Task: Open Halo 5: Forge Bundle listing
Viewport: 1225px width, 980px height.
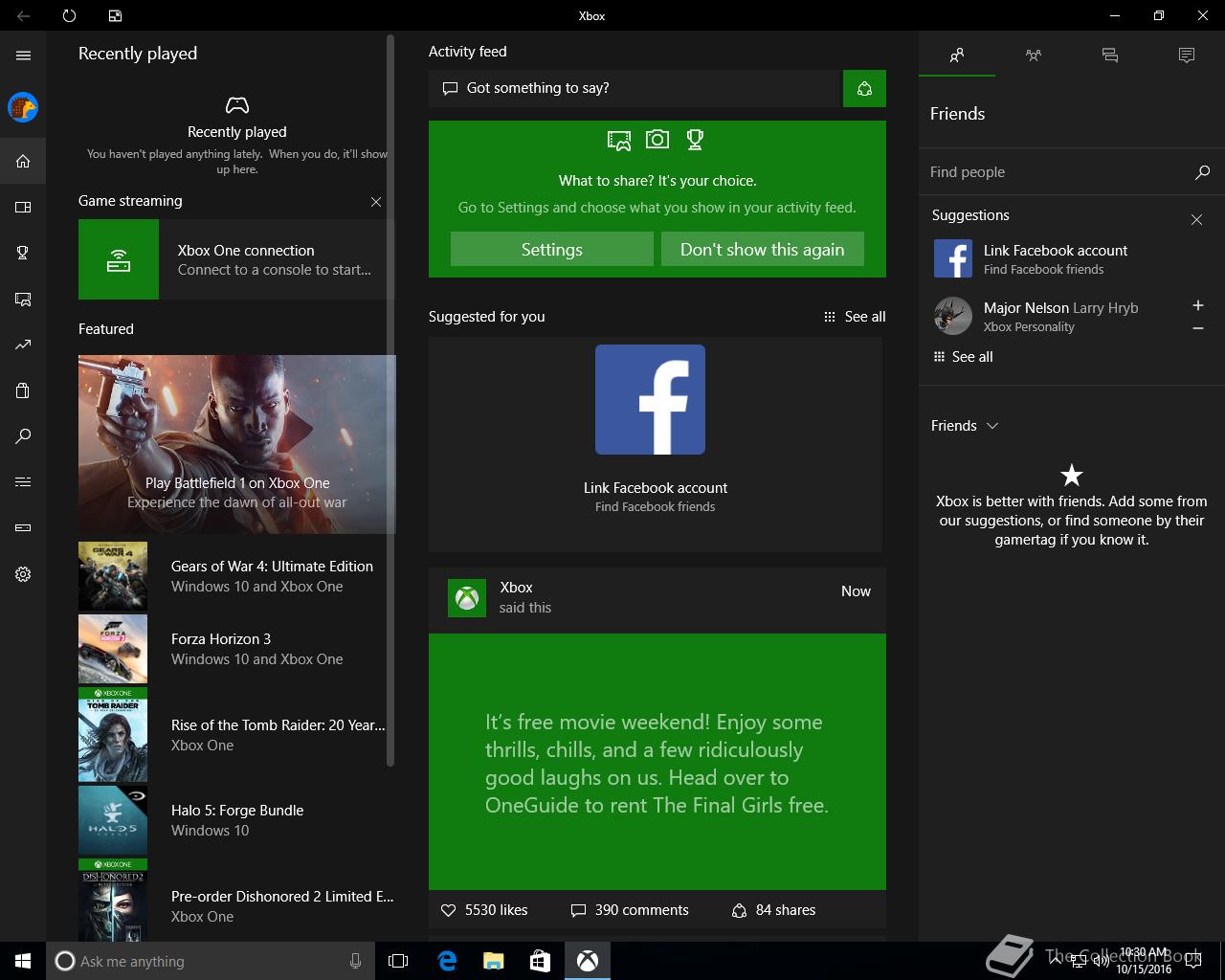Action: 236,820
